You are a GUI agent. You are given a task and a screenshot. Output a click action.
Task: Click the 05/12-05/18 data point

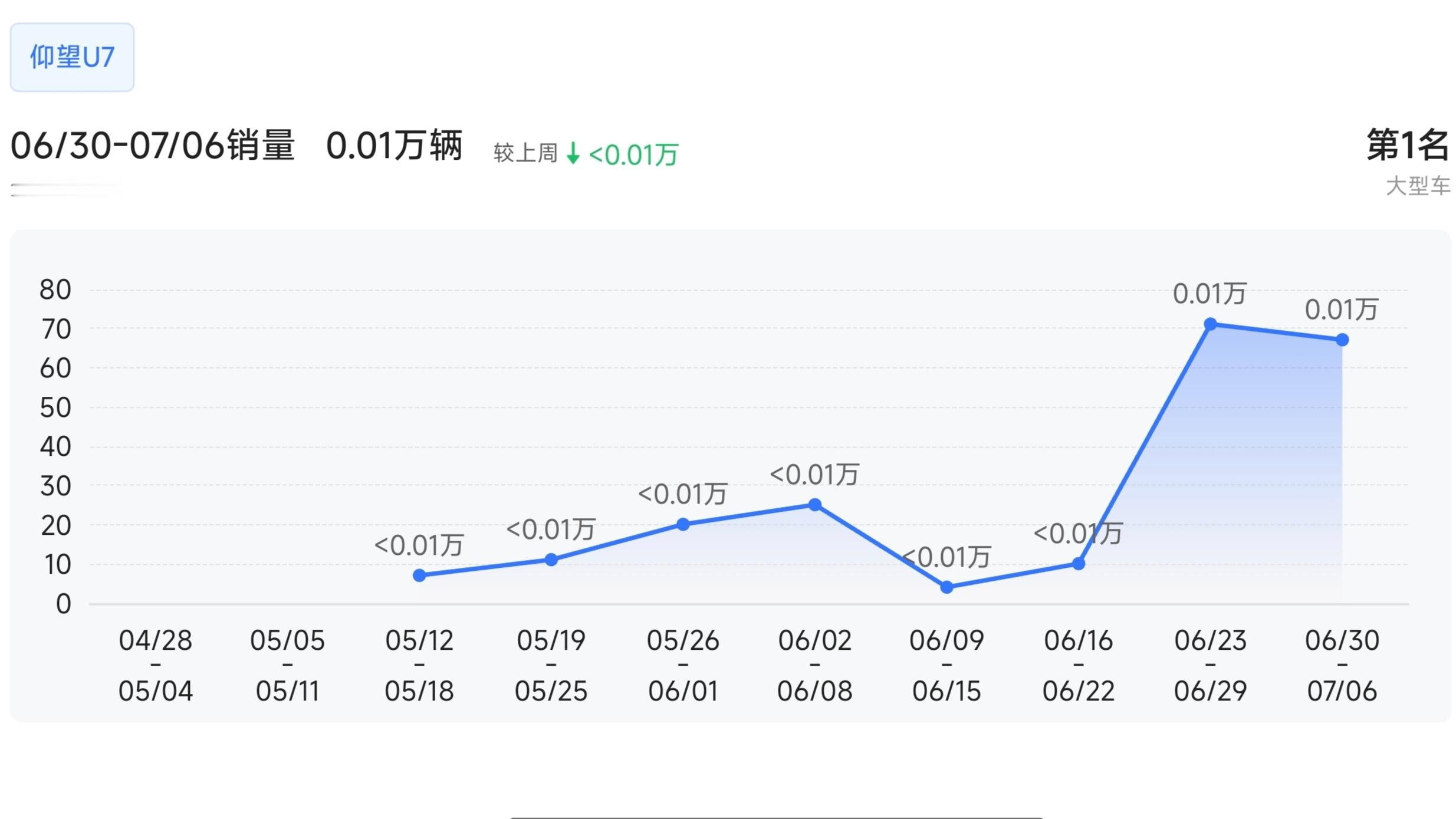419,575
